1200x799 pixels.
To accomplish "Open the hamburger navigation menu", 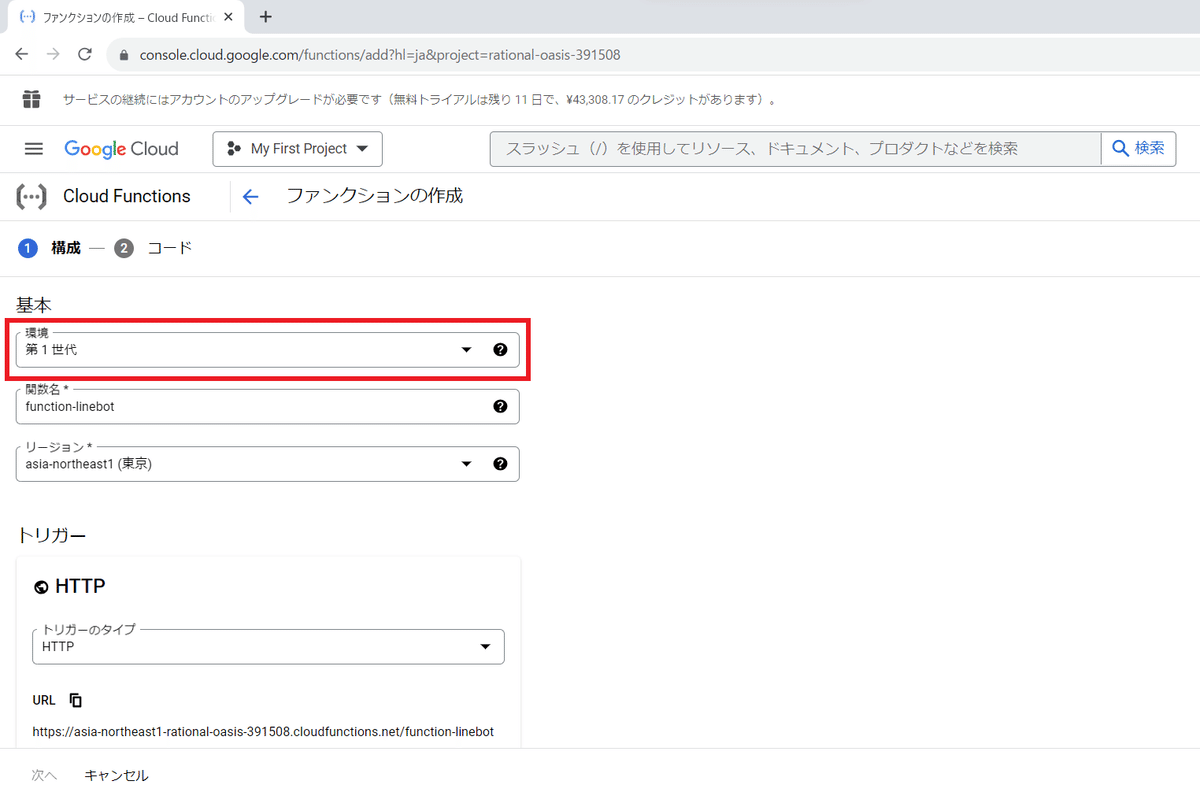I will [x=34, y=149].
